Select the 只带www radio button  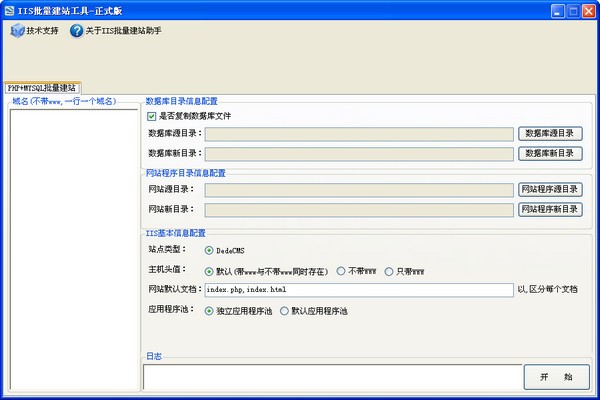click(x=389, y=272)
